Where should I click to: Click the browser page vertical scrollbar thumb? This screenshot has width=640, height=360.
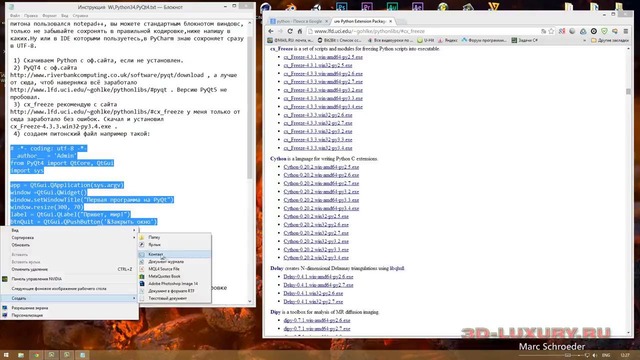coord(628,91)
